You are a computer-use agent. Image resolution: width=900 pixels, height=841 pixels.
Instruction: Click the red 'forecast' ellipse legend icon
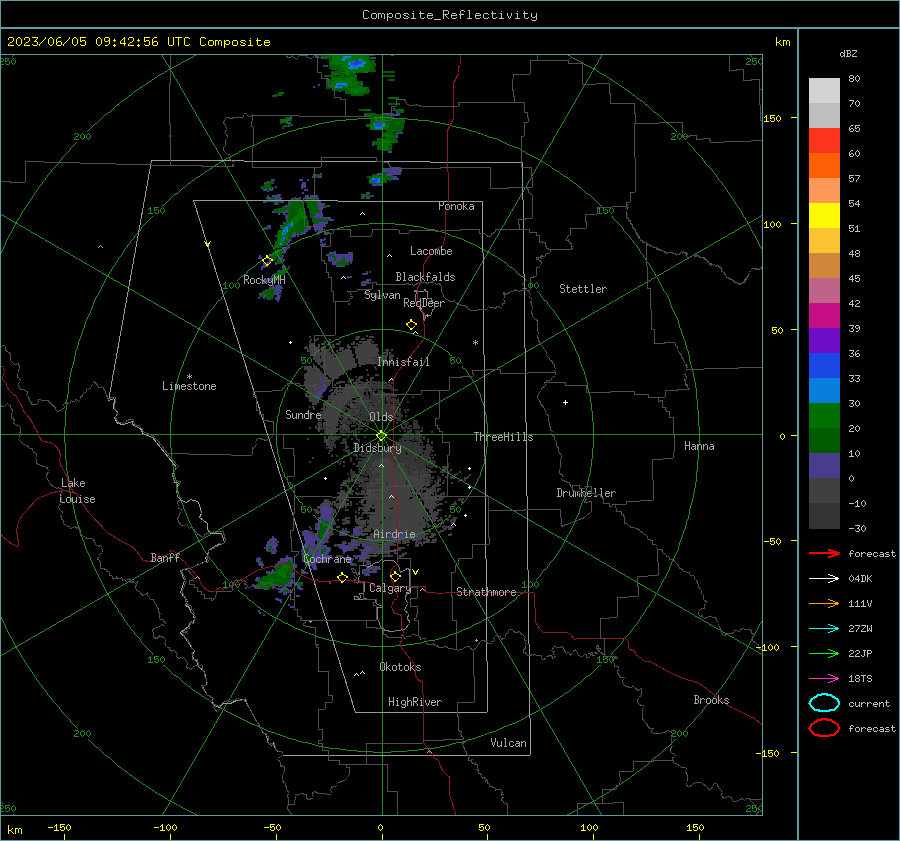coord(824,728)
